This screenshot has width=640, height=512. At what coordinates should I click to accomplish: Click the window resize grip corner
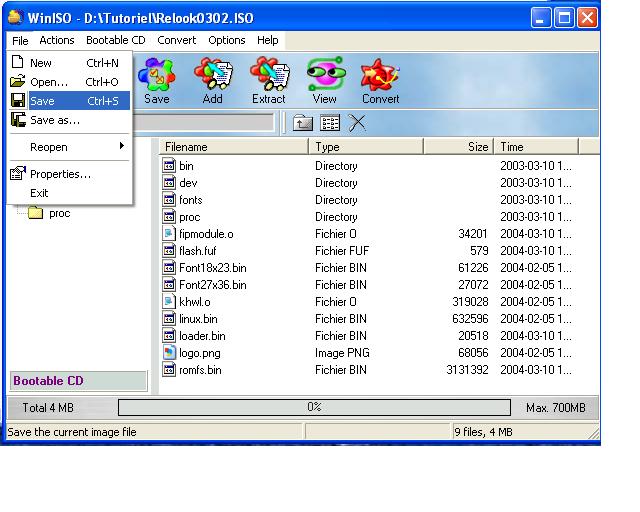pos(593,433)
